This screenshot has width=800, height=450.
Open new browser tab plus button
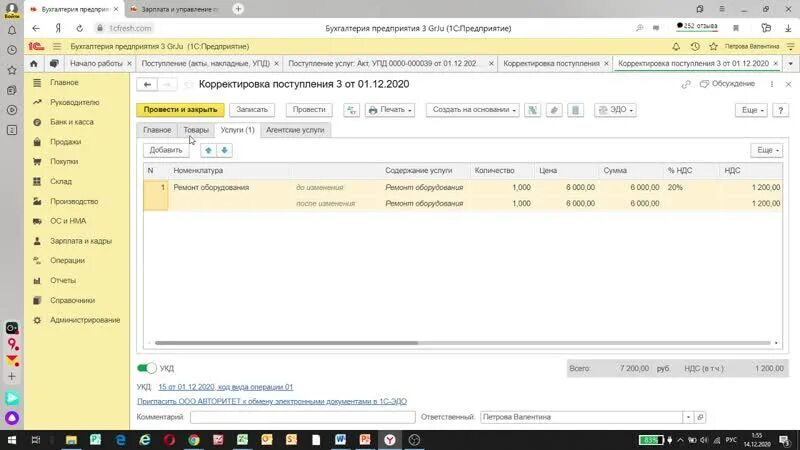[238, 9]
